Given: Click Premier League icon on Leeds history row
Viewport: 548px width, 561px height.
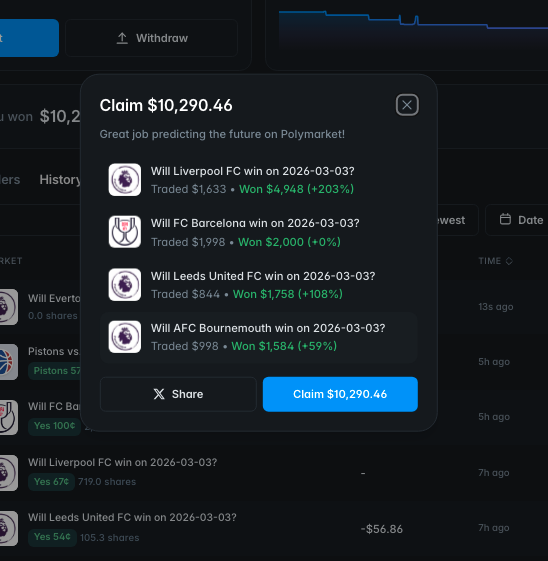Looking at the screenshot, I should pyautogui.click(x=8, y=528).
